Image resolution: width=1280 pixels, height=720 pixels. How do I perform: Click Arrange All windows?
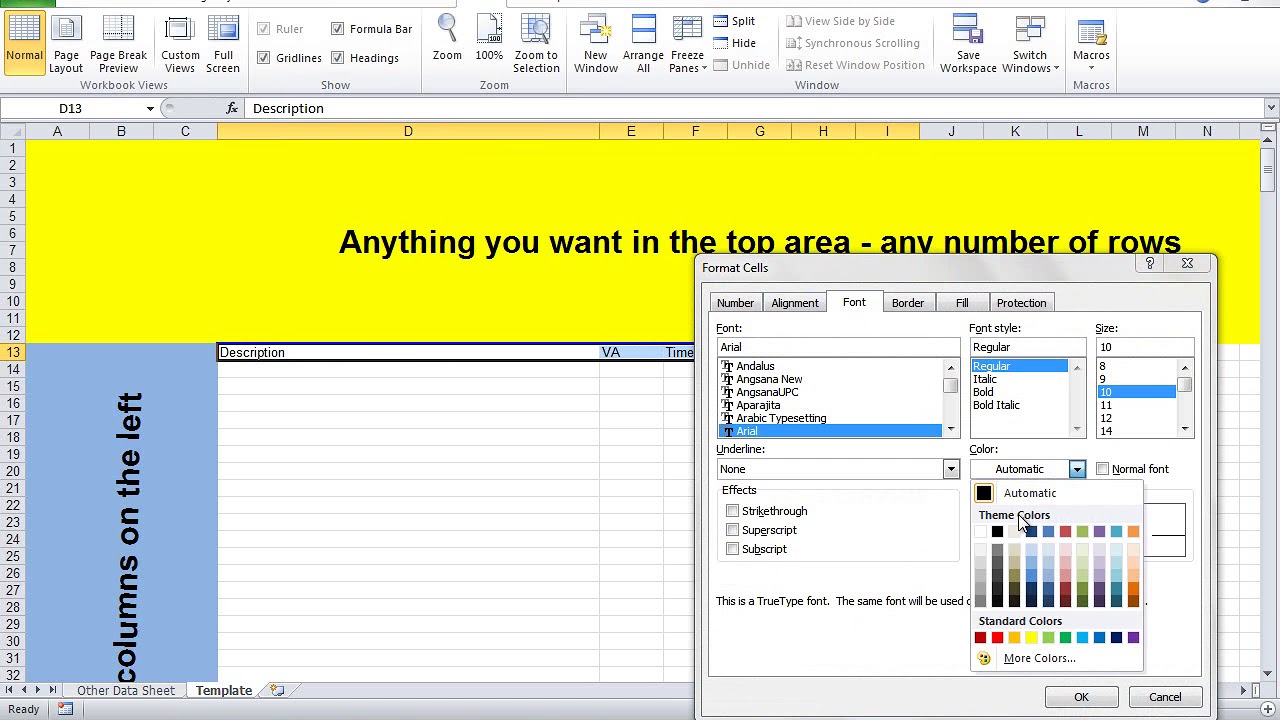click(643, 43)
